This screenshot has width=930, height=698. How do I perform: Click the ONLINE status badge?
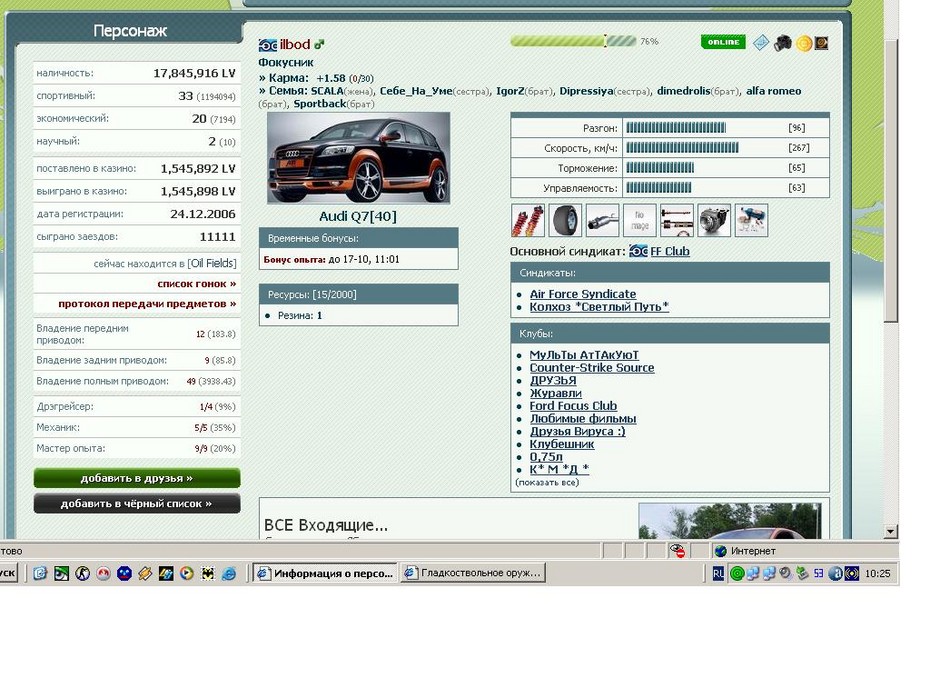[723, 42]
